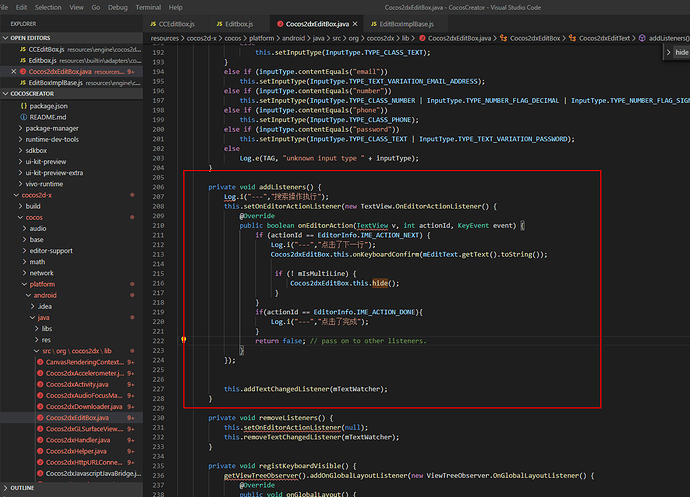
Task: Click the platform breadcrumb in the path
Action: 260,38
